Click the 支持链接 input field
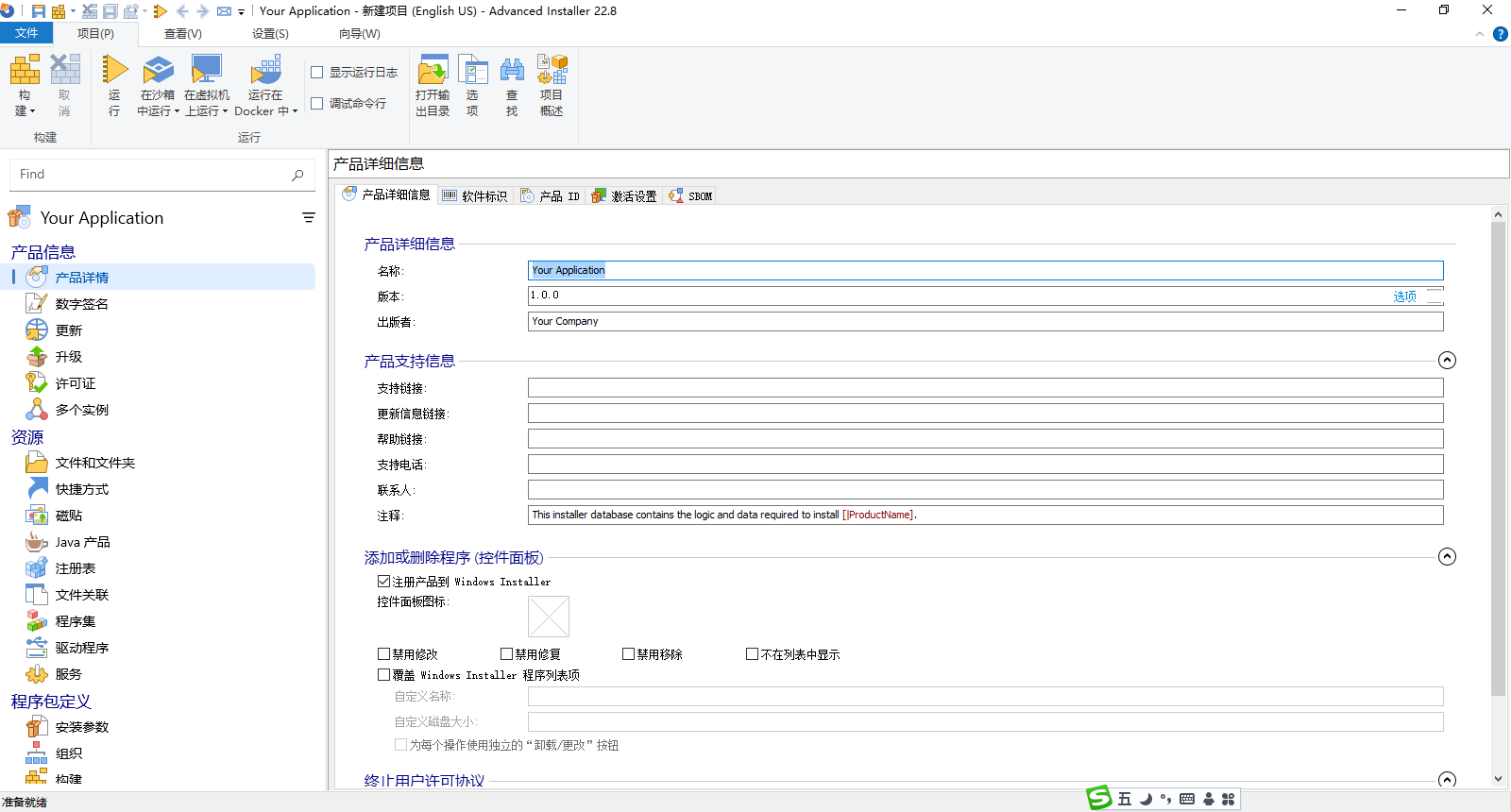 point(985,388)
